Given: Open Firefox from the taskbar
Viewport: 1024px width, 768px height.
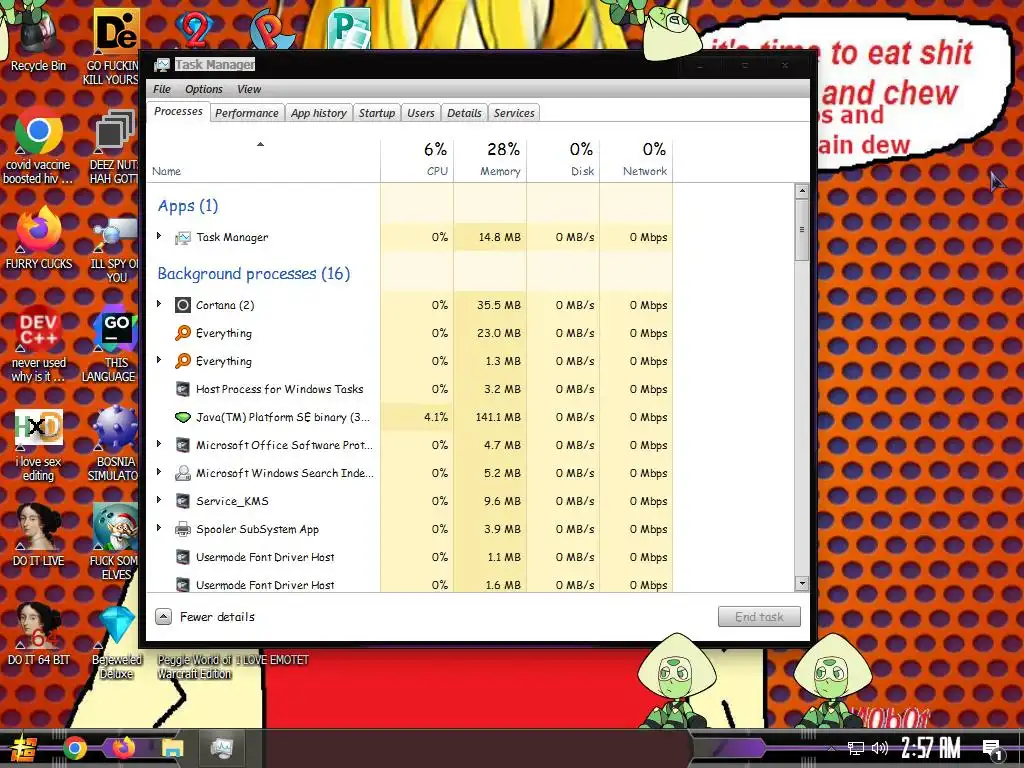Looking at the screenshot, I should [x=123, y=748].
